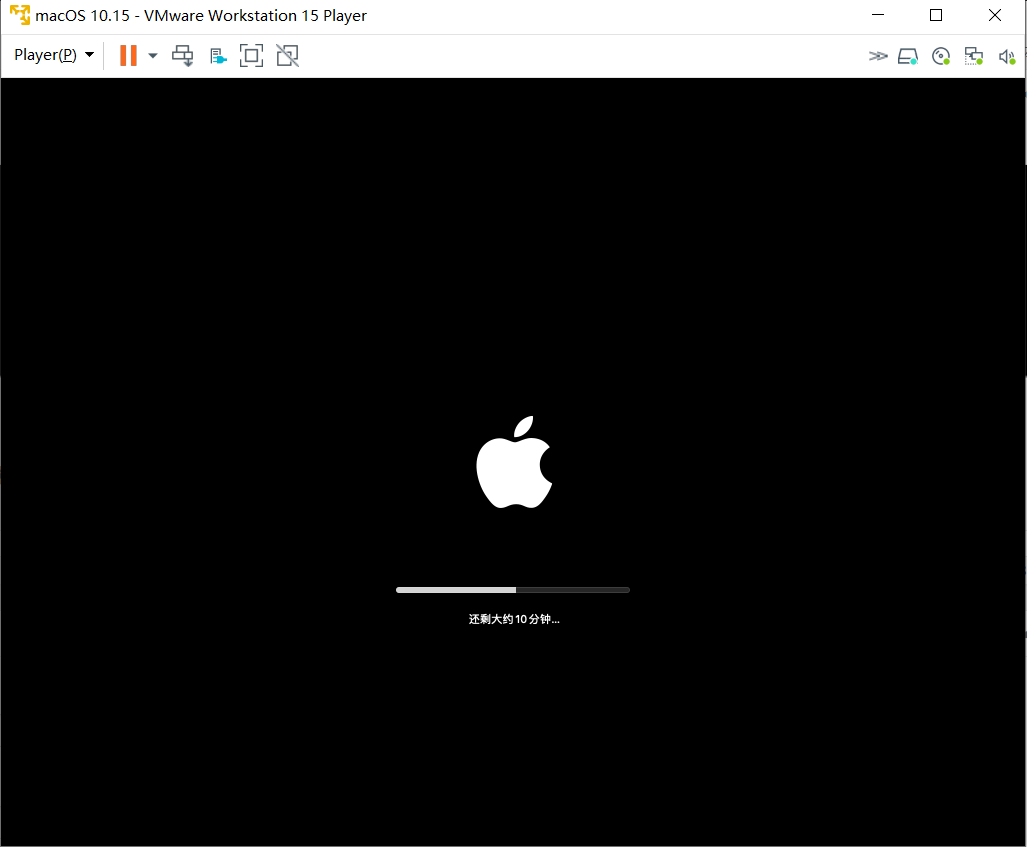Toggle Unity mode icon
This screenshot has width=1027, height=847.
(x=288, y=56)
